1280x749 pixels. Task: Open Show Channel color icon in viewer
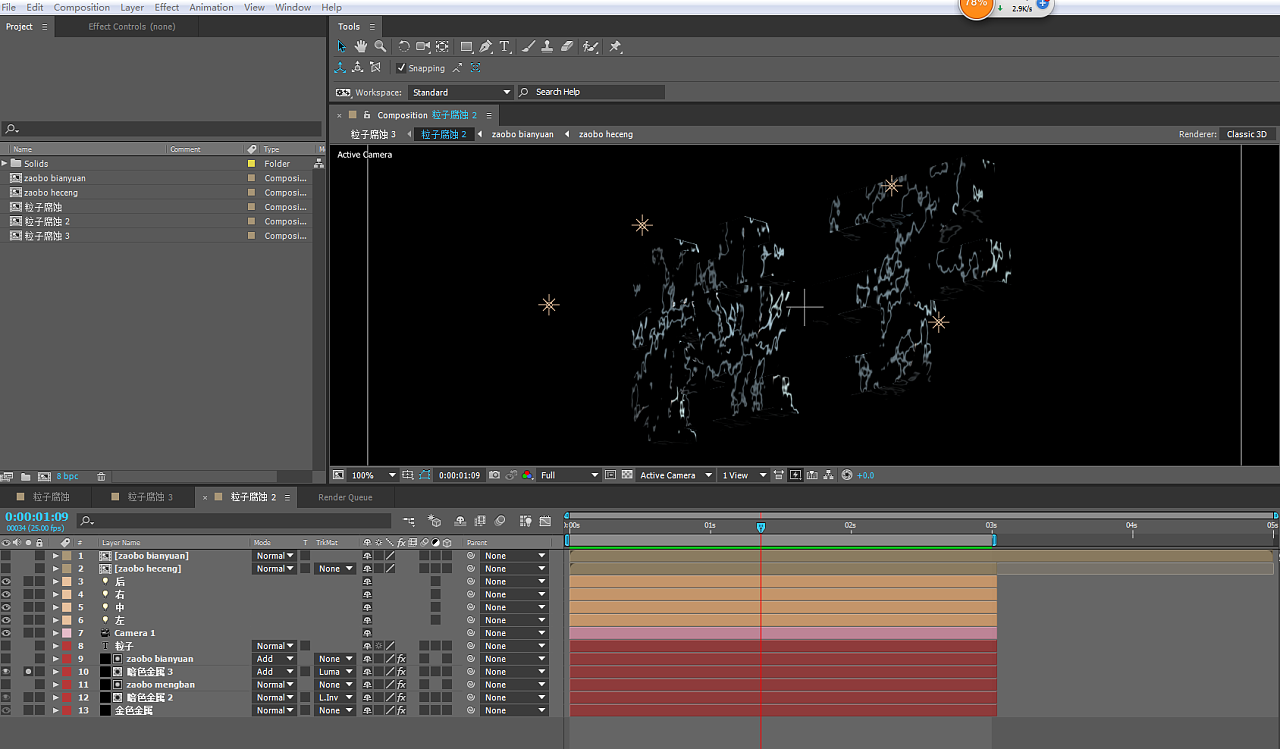pyautogui.click(x=527, y=475)
